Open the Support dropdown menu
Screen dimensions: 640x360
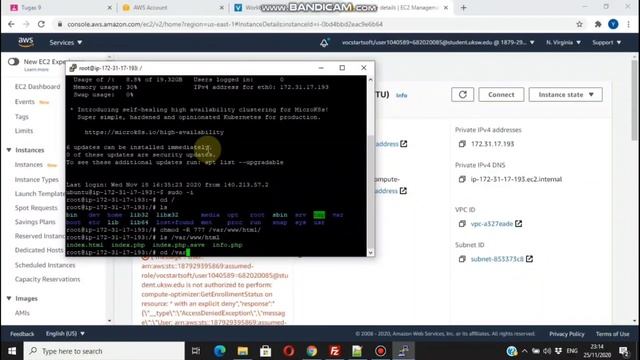[607, 42]
